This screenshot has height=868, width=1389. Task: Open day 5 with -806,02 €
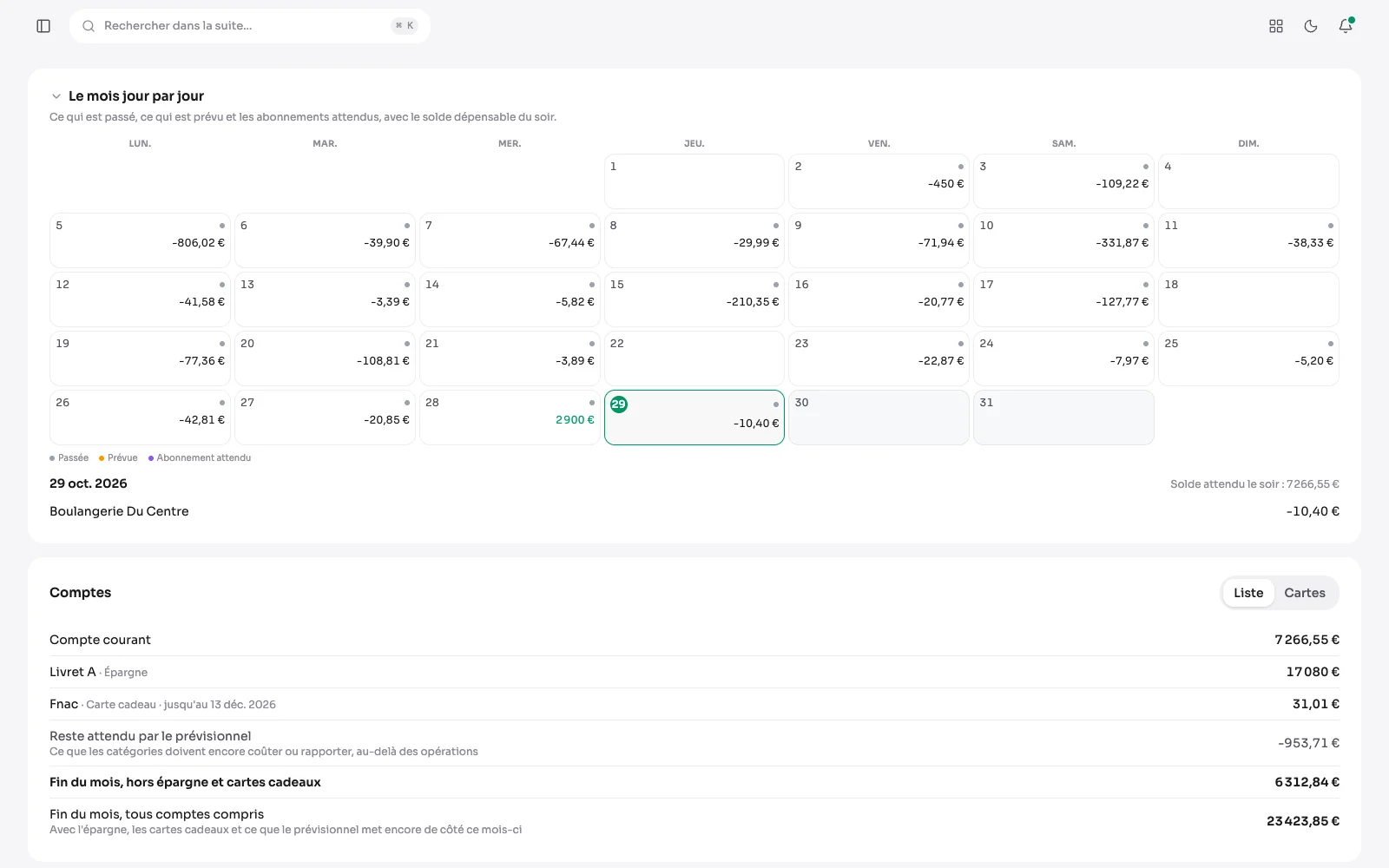[140, 240]
